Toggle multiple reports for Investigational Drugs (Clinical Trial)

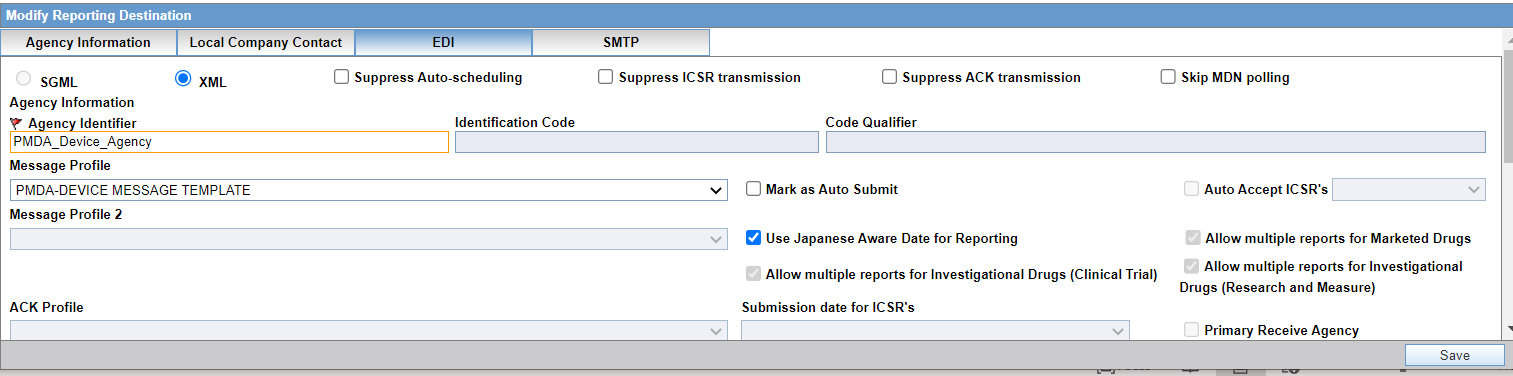tap(753, 274)
